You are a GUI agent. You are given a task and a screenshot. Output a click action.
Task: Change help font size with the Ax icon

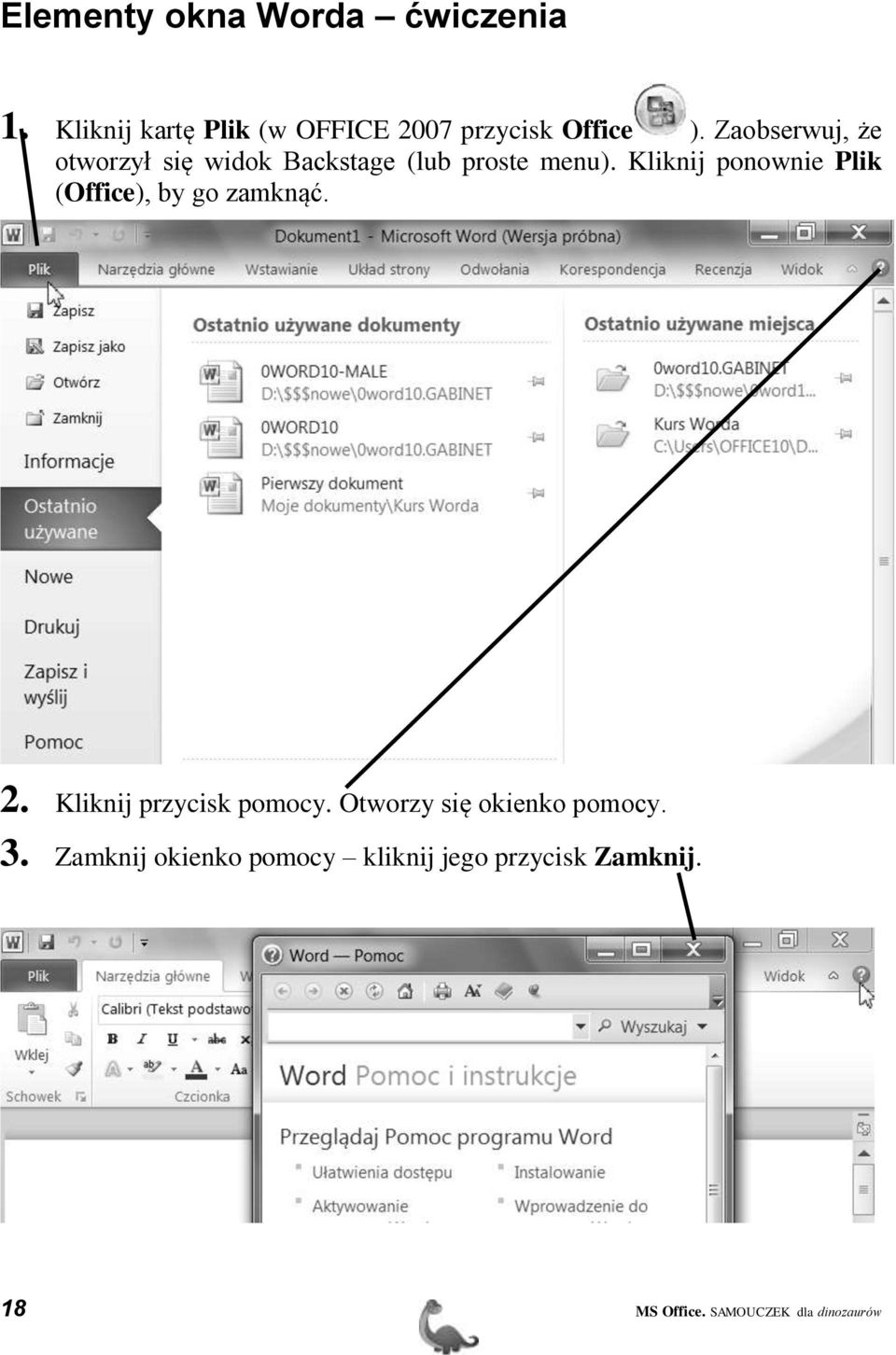click(473, 991)
